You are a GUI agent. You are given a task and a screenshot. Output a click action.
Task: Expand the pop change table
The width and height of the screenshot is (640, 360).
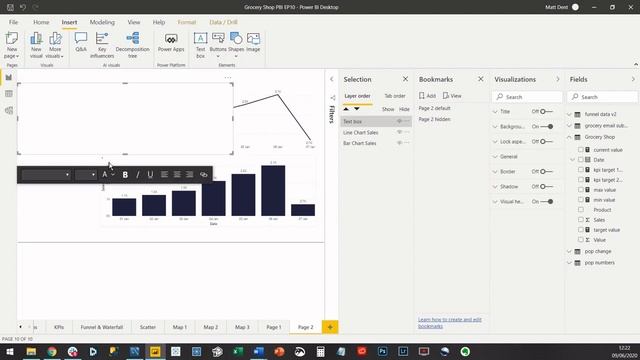(x=569, y=251)
